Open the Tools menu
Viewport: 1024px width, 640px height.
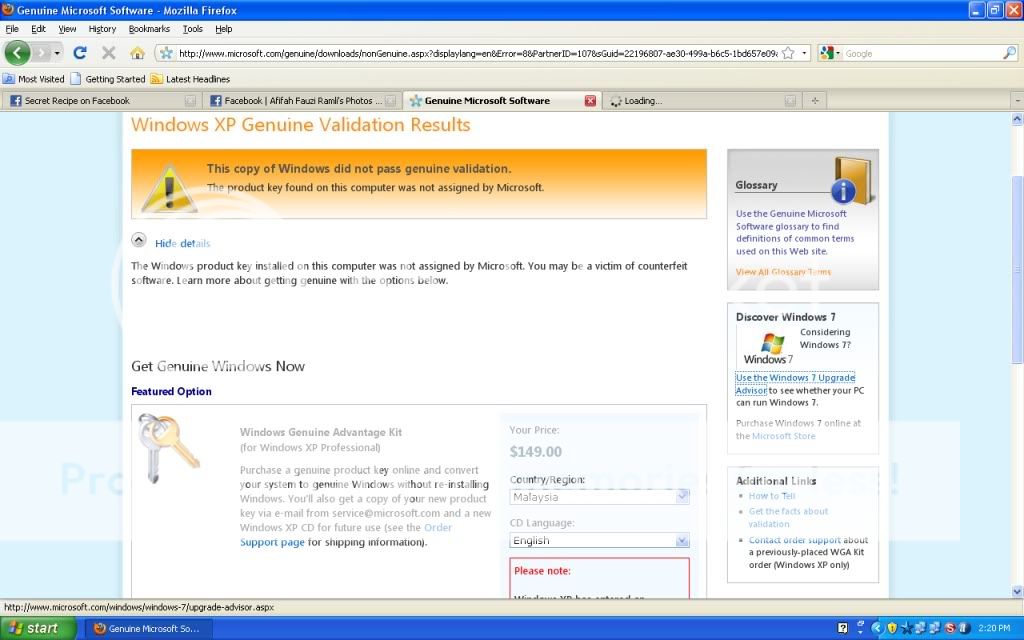click(x=193, y=29)
